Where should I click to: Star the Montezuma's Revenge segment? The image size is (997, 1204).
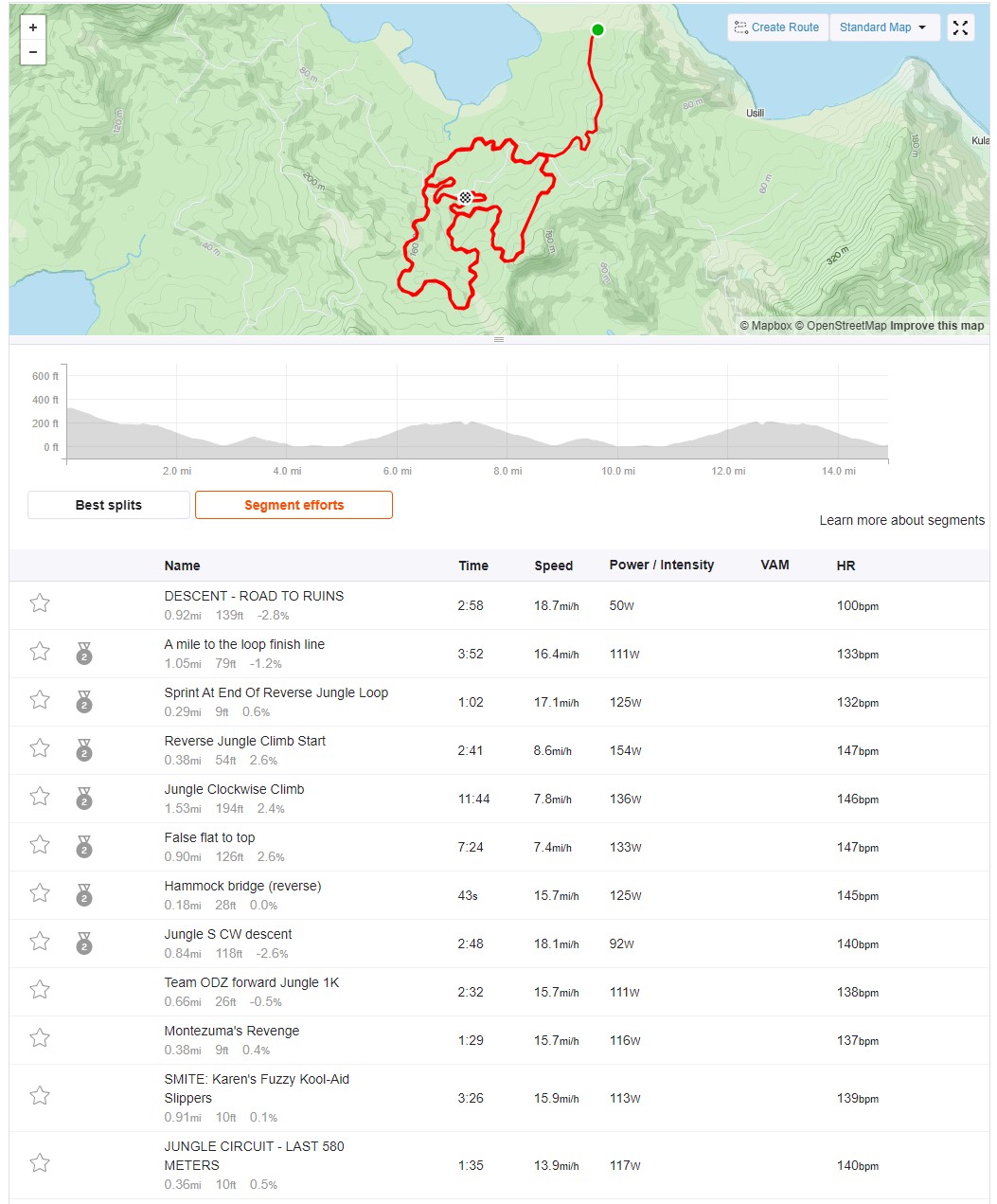40,1038
